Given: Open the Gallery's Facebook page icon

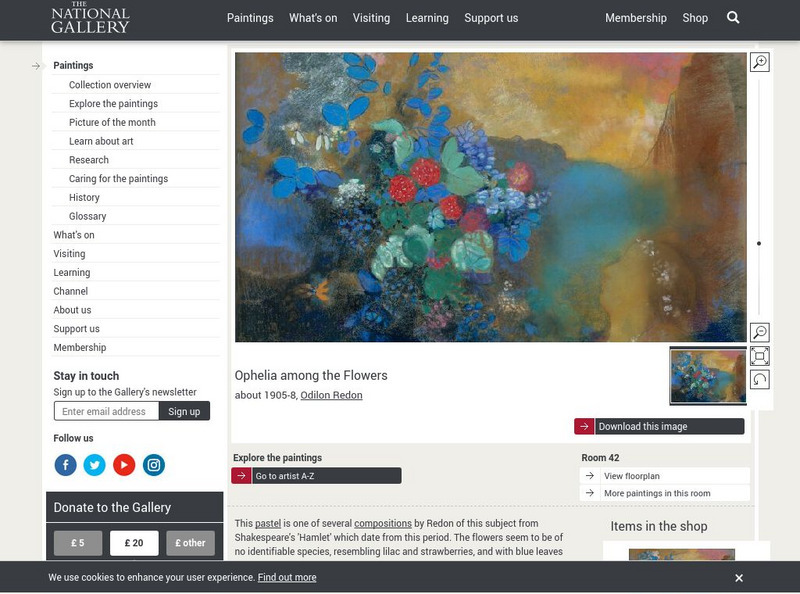Looking at the screenshot, I should tap(66, 465).
